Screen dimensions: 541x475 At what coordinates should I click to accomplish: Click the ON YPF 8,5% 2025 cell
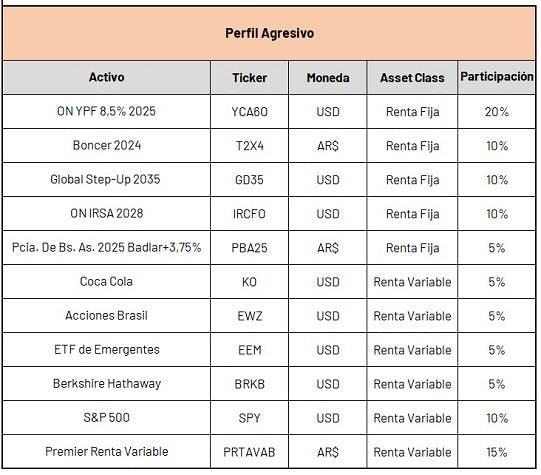click(106, 111)
